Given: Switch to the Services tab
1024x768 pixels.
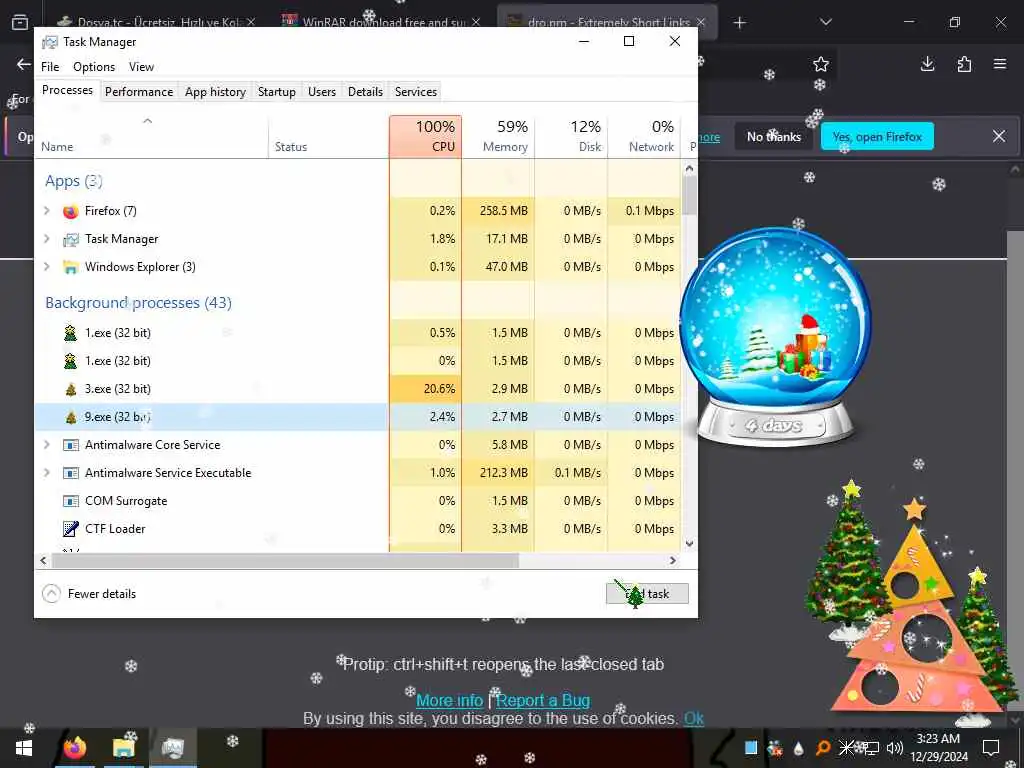Looking at the screenshot, I should click(x=415, y=91).
